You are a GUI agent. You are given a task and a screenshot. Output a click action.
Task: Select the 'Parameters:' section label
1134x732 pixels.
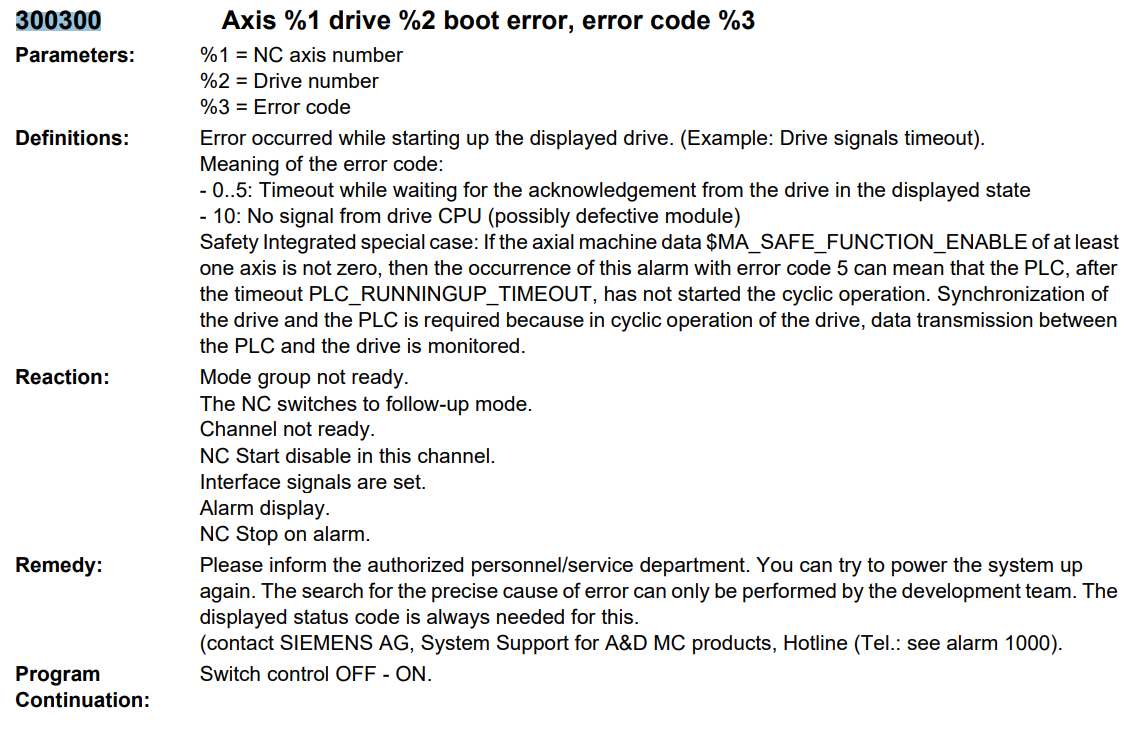75,56
